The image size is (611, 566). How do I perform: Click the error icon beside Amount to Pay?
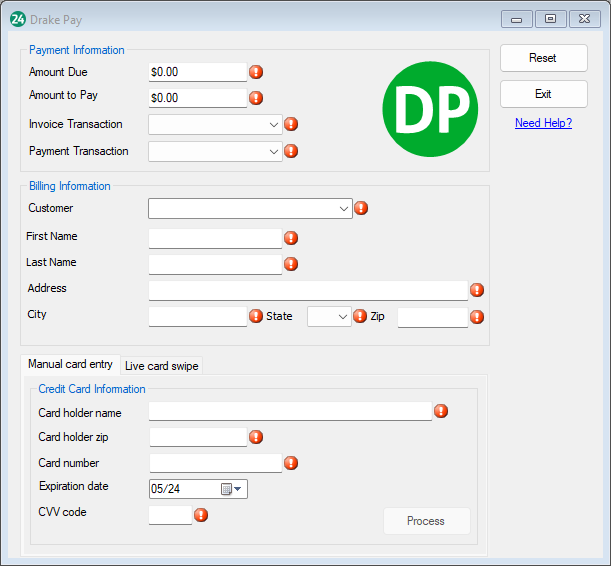point(256,98)
